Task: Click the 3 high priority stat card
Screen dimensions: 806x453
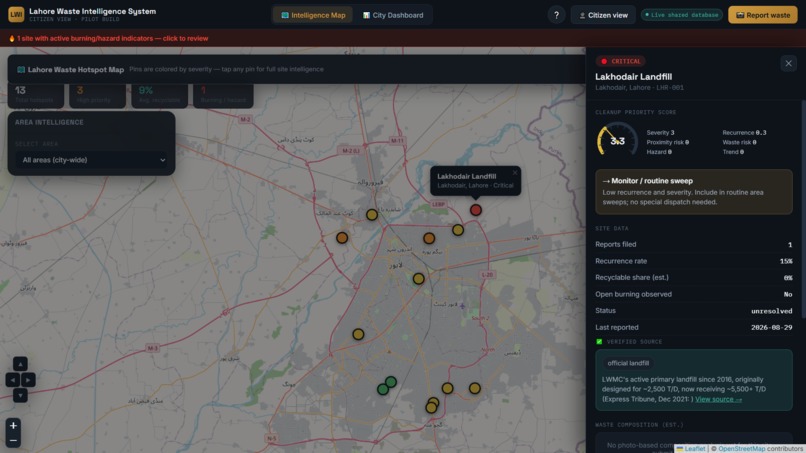Action: pyautogui.click(x=97, y=95)
